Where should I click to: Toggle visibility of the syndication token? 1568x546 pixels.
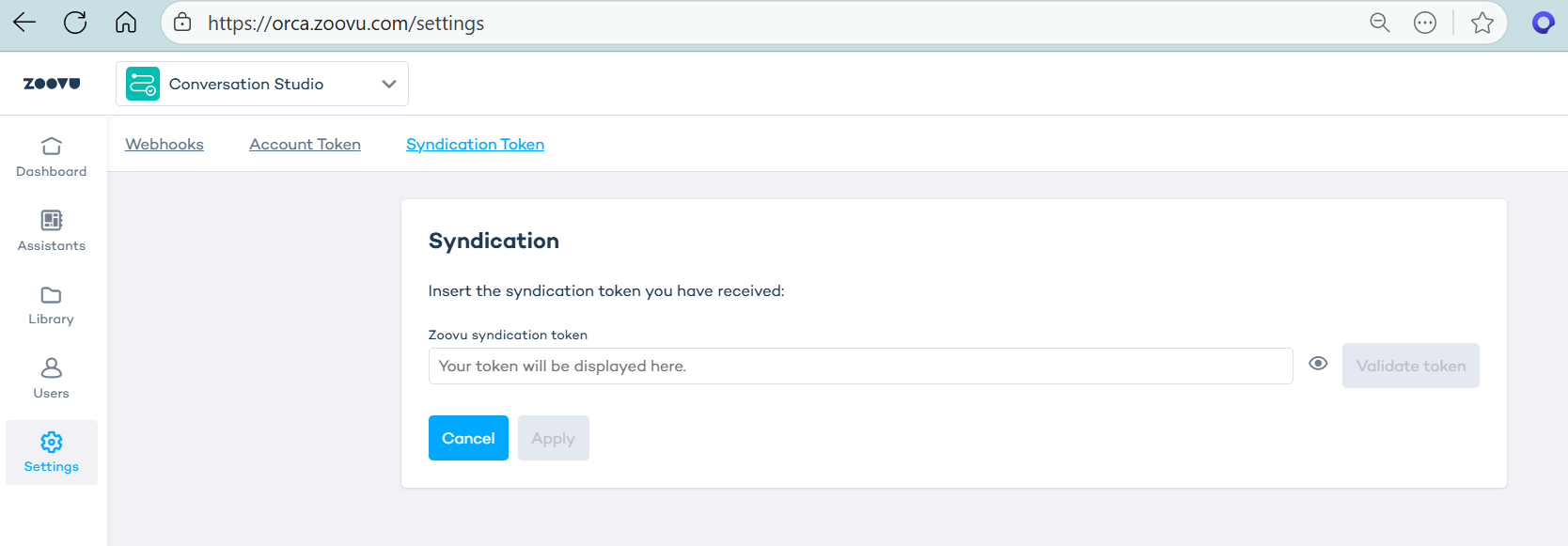coord(1318,364)
